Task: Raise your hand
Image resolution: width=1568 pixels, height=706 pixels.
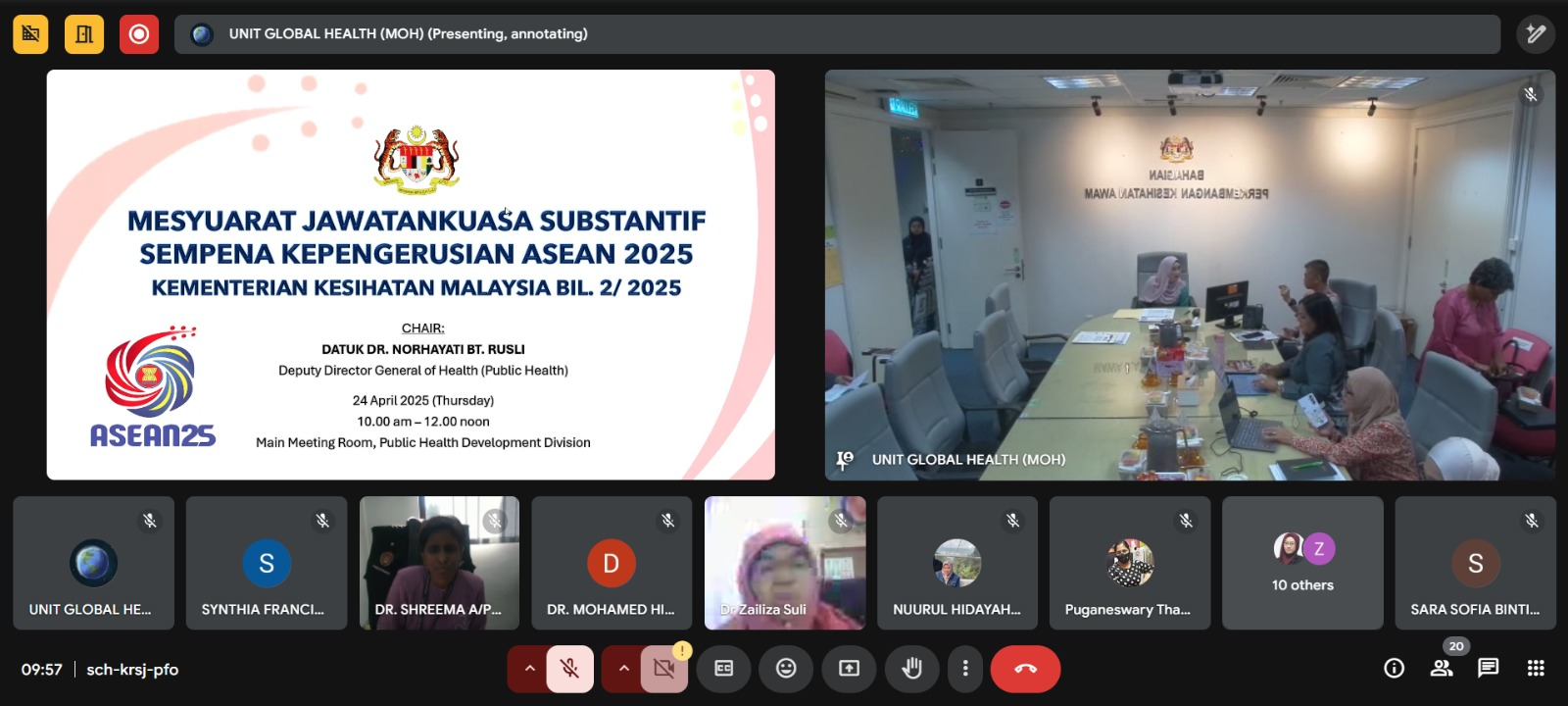Action: [x=911, y=669]
